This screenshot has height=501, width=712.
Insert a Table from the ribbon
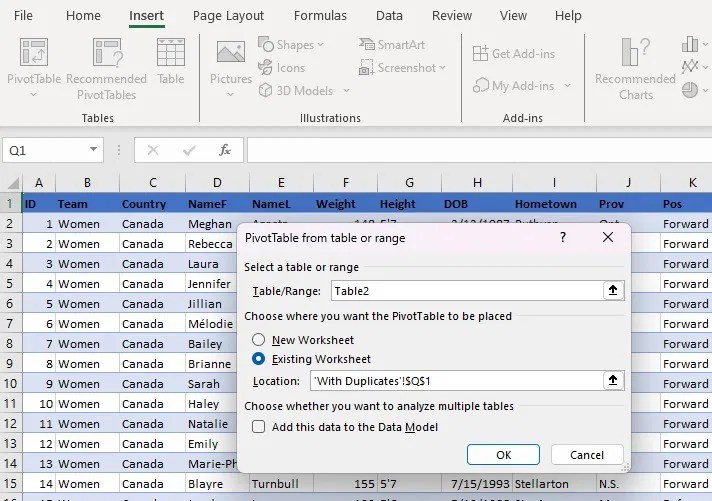tap(171, 61)
